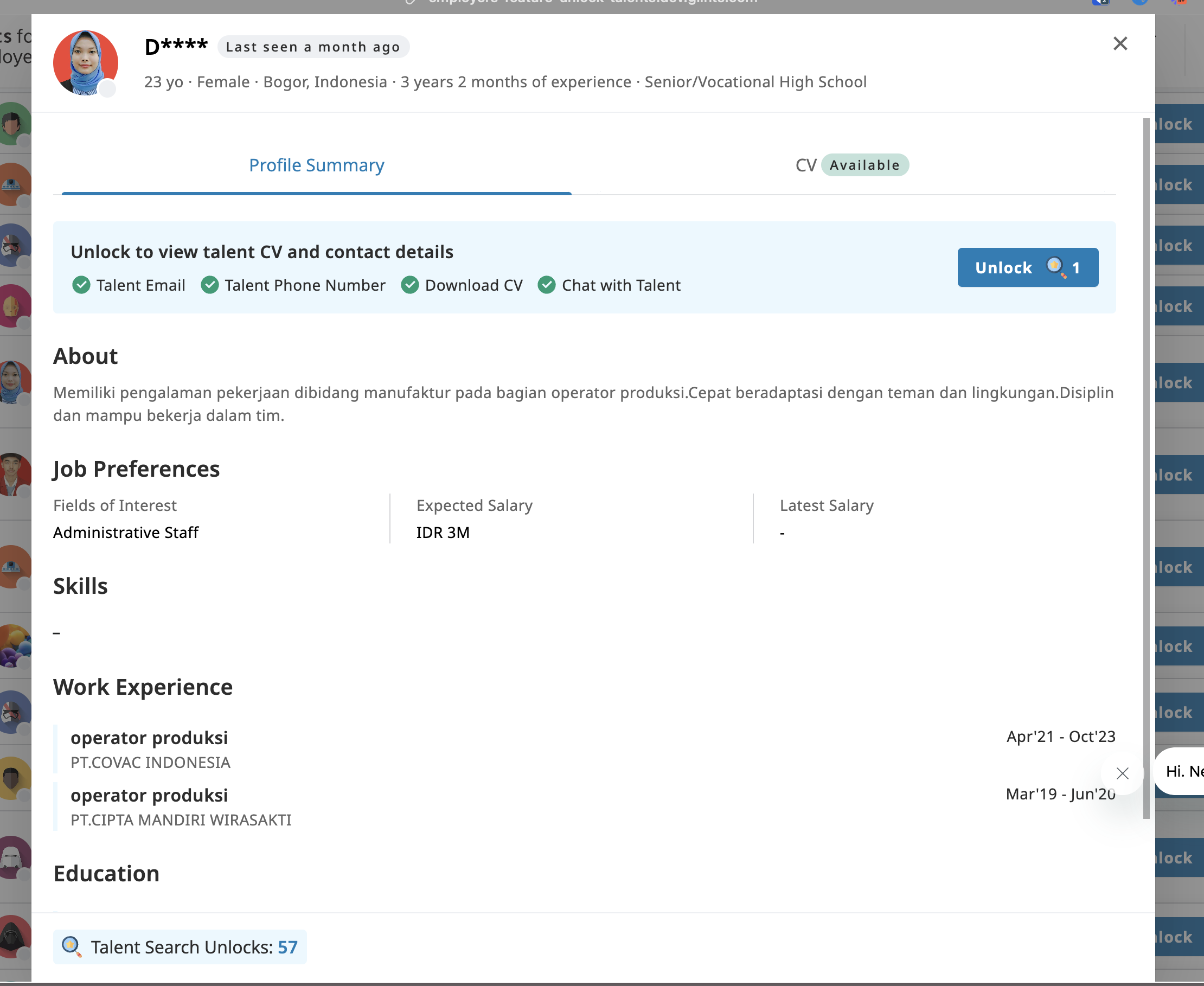Click the CV Available status pill

coord(865,165)
